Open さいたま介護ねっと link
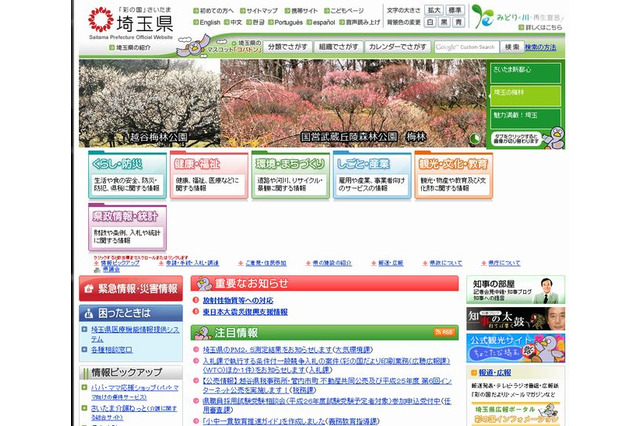The height and width of the screenshot is (426, 640). point(134,413)
